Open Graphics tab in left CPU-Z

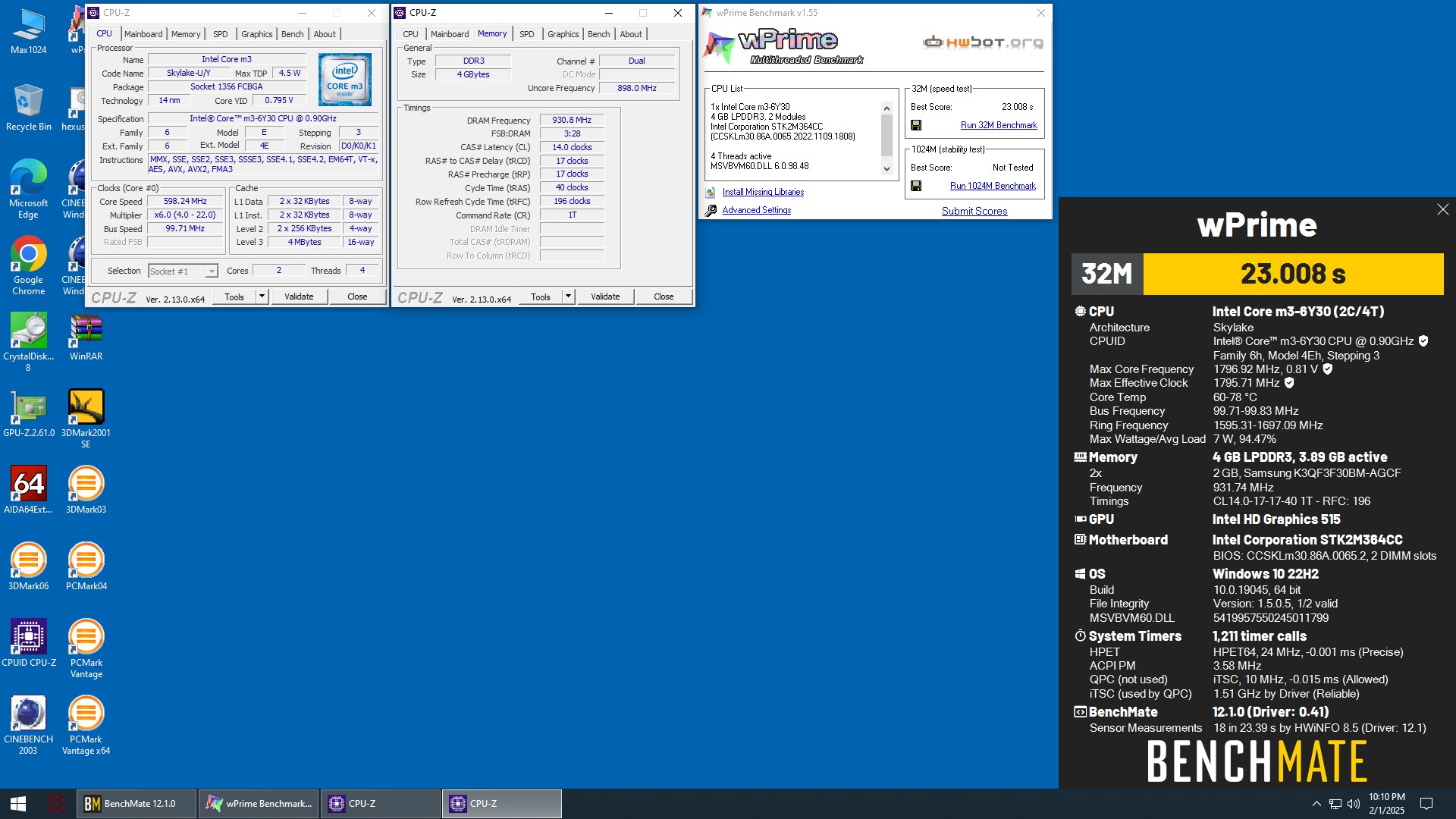[x=256, y=34]
